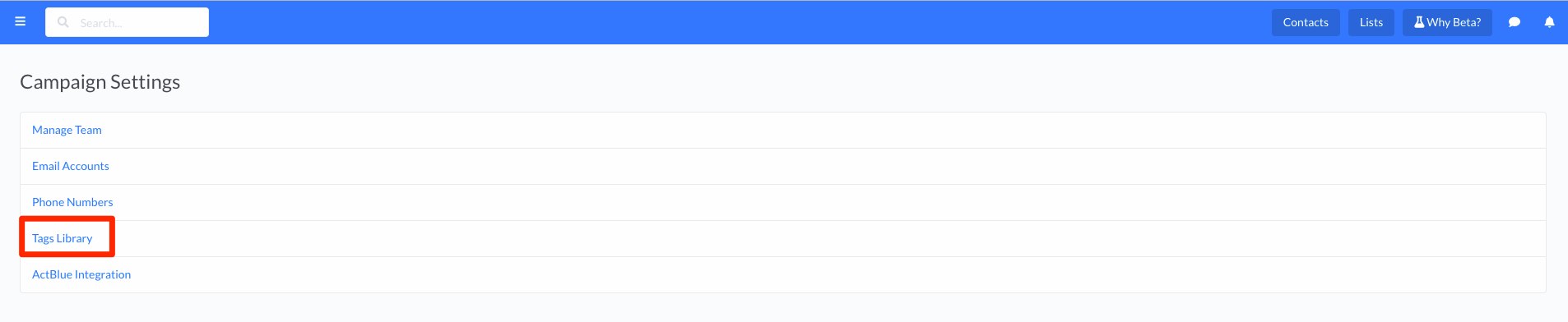Open Lists from the top bar
The width and height of the screenshot is (1568, 322).
tap(1371, 22)
